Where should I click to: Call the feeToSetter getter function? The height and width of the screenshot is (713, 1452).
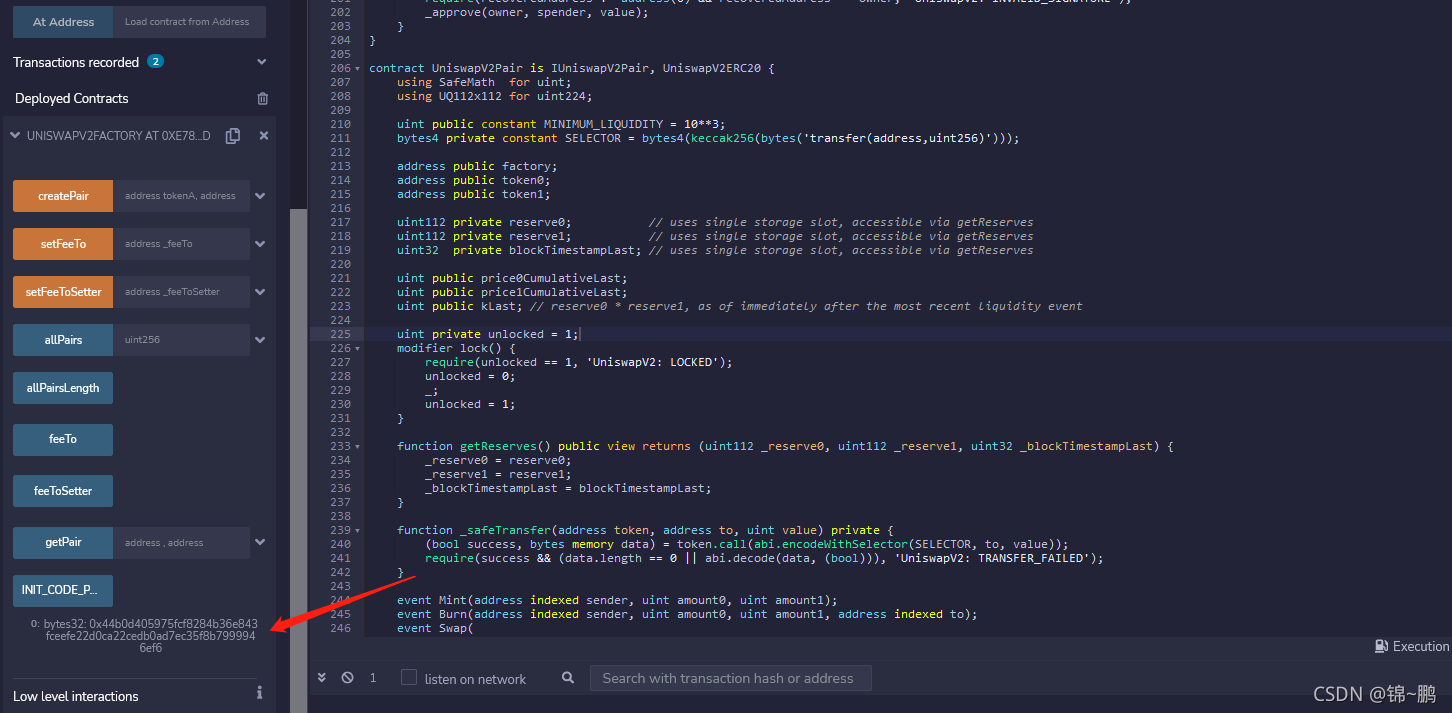(63, 491)
